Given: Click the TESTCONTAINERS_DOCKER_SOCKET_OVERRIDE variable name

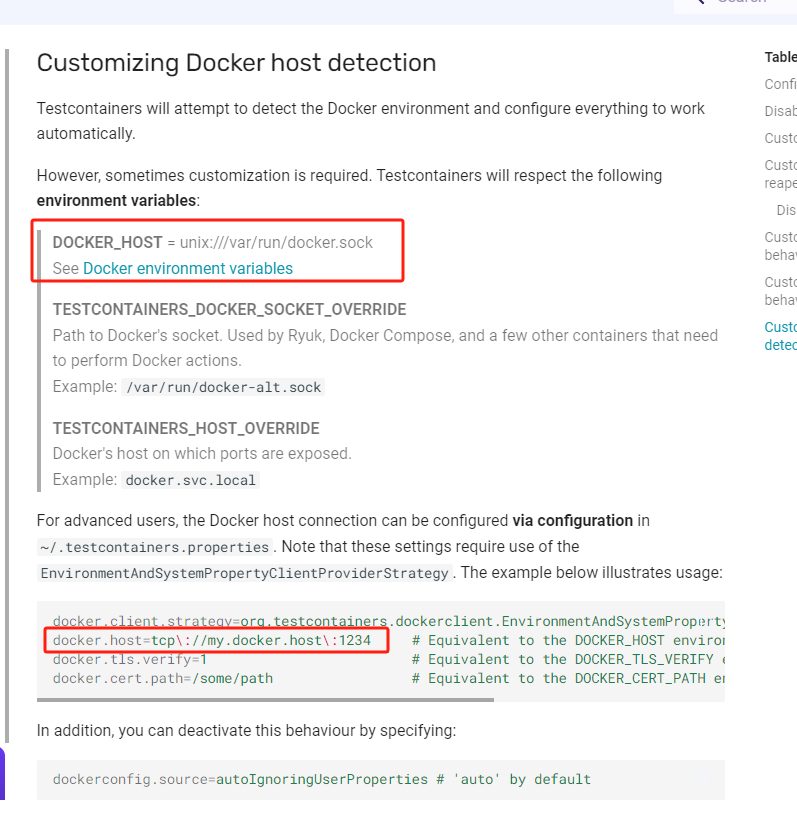Looking at the screenshot, I should click(229, 310).
